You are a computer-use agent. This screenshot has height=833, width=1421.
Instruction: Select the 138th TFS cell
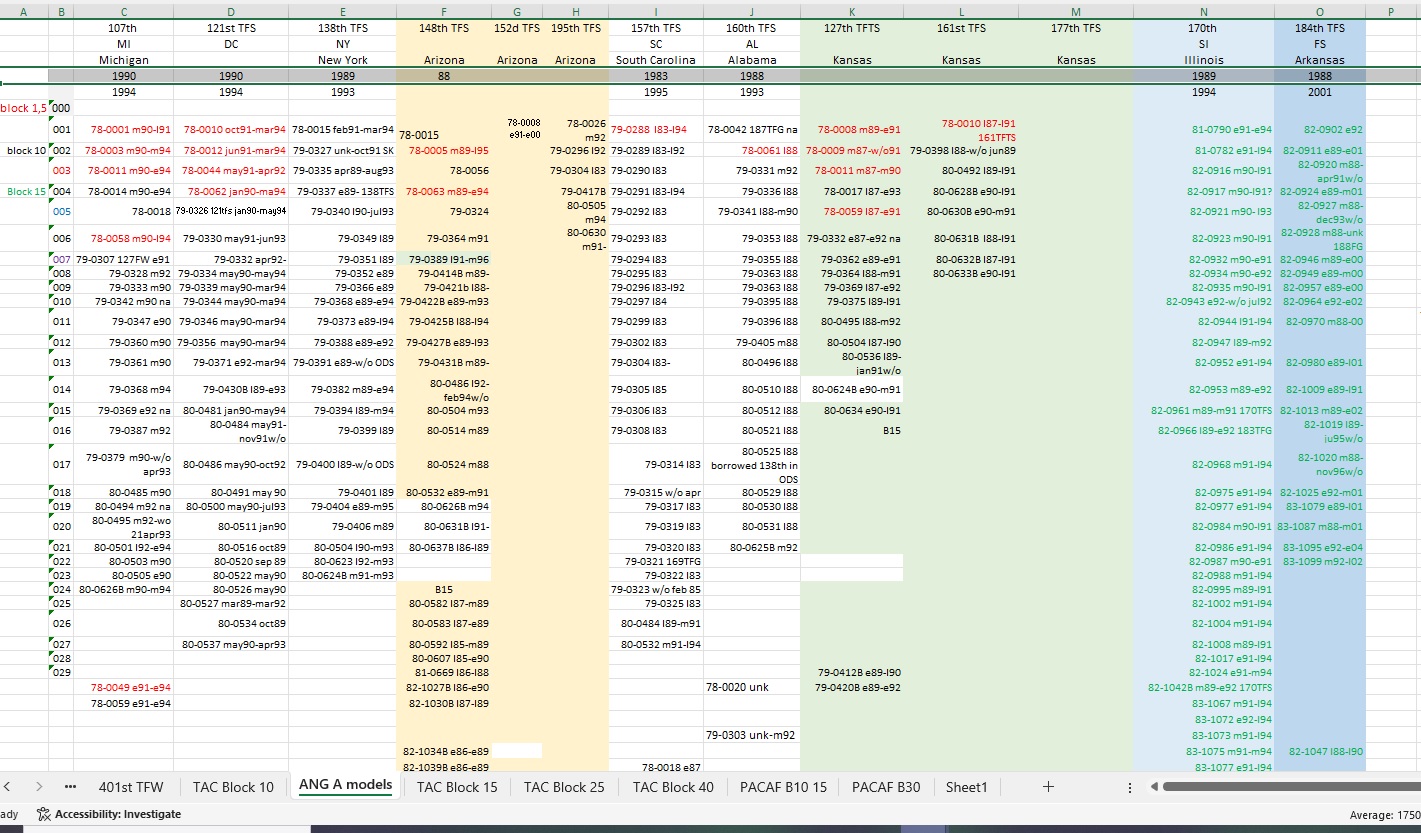coord(343,28)
